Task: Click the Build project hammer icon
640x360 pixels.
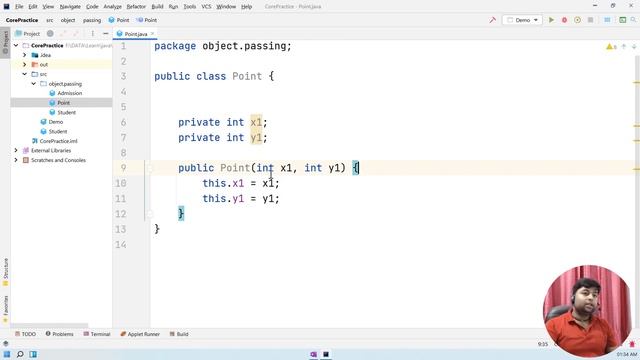Action: pyautogui.click(x=493, y=20)
